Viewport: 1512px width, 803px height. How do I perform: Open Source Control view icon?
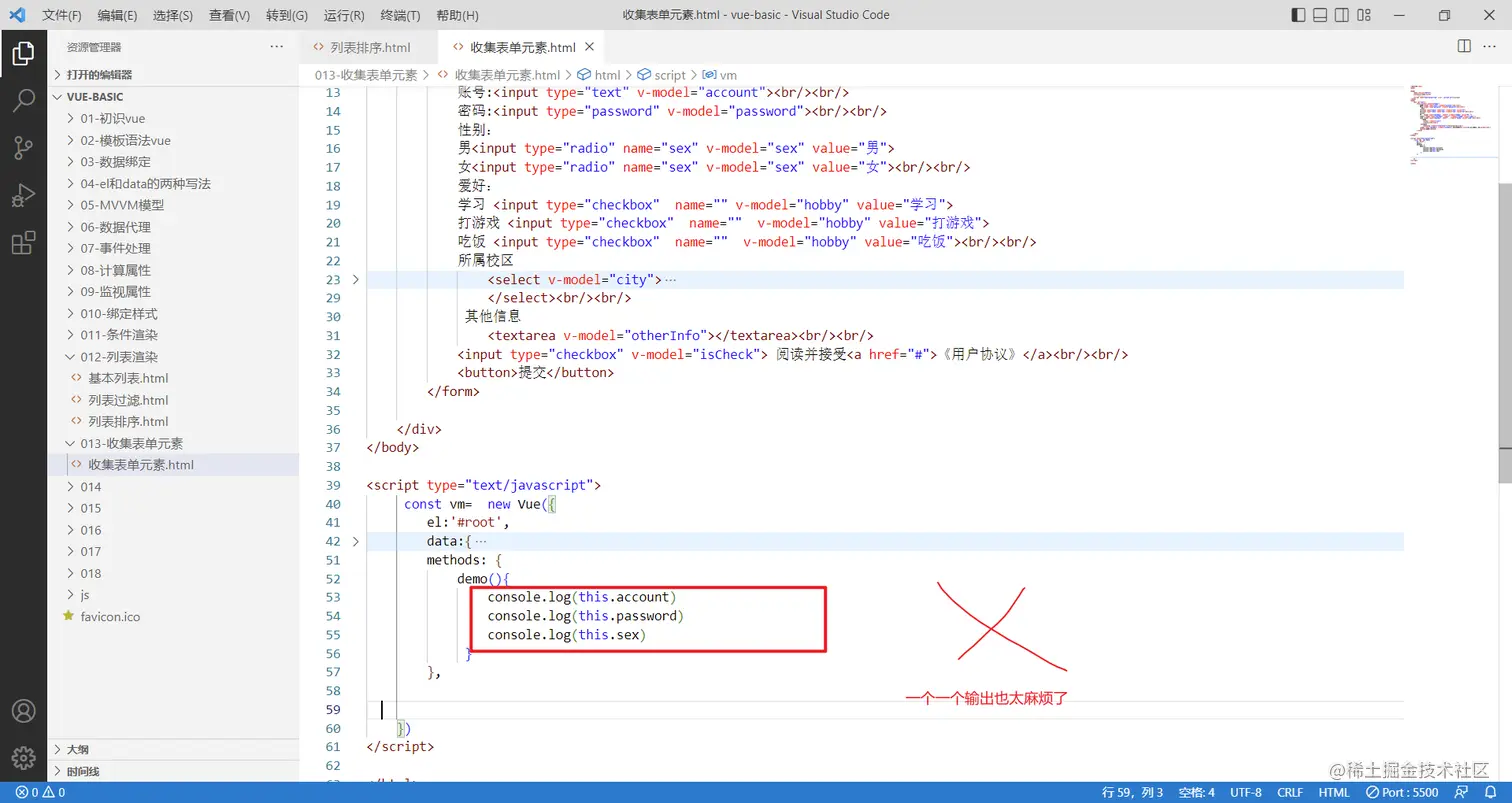click(x=23, y=148)
